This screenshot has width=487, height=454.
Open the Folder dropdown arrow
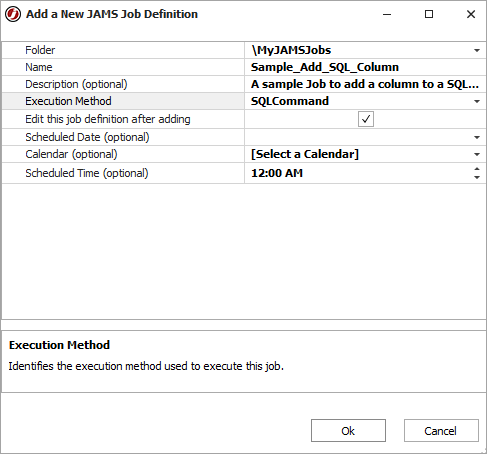pos(477,50)
